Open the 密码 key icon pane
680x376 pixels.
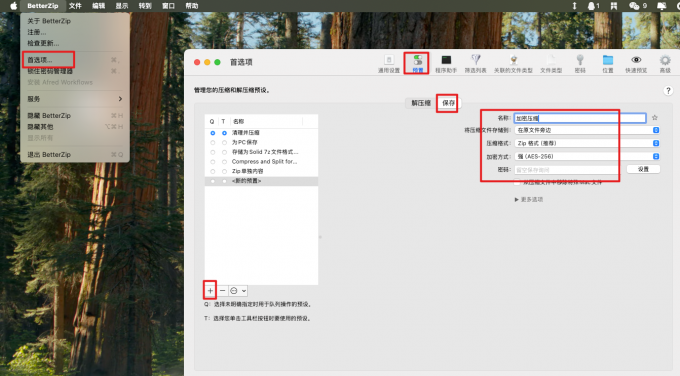tap(580, 64)
